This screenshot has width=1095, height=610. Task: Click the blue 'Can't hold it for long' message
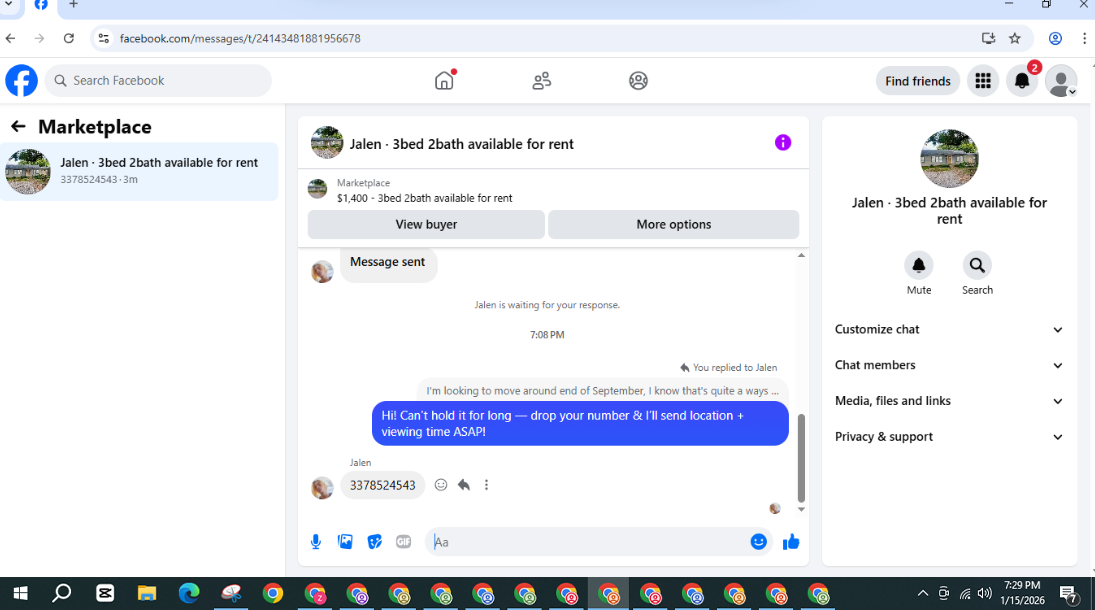click(x=580, y=423)
